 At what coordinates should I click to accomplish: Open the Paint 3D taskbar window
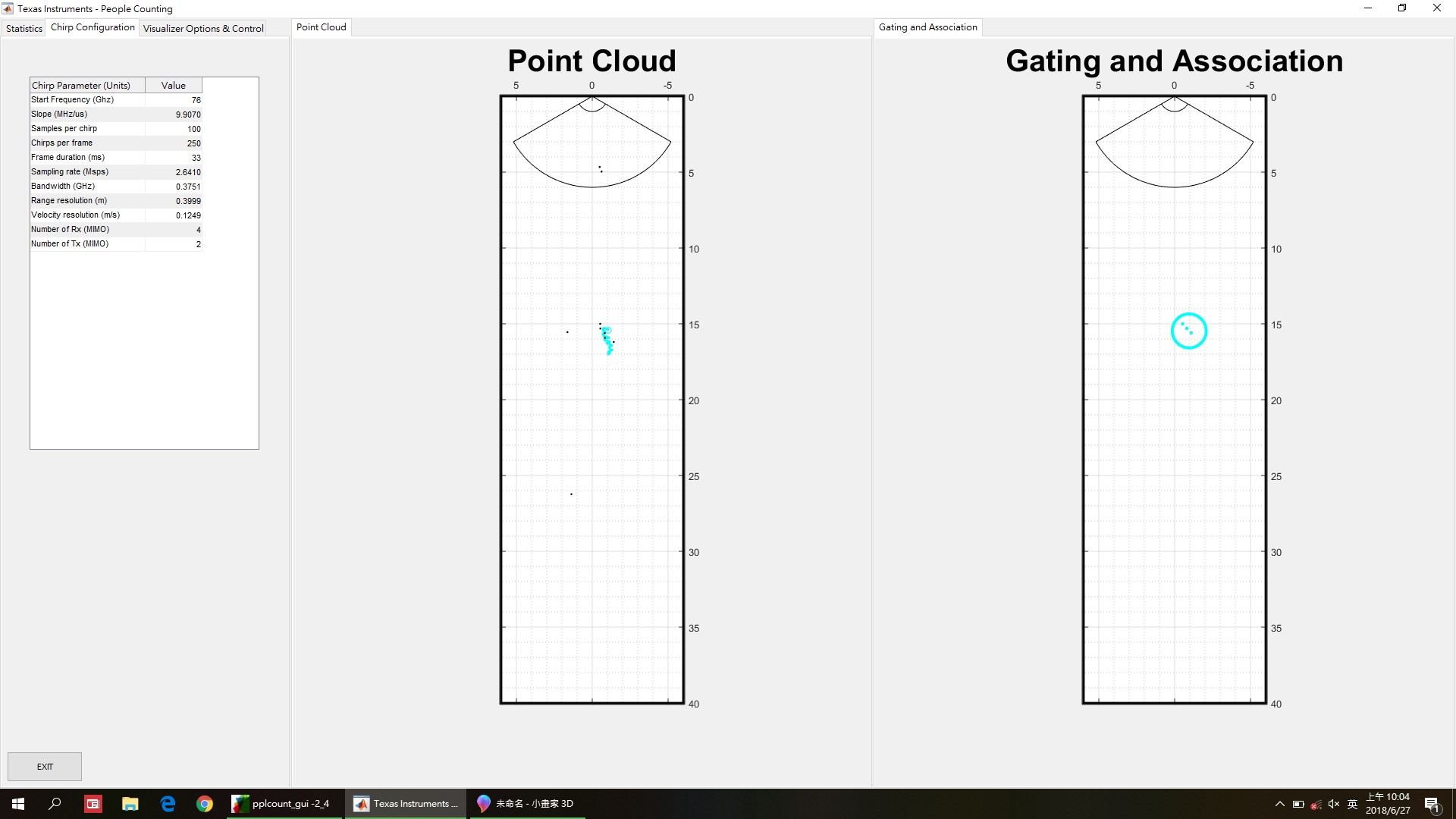[x=527, y=804]
